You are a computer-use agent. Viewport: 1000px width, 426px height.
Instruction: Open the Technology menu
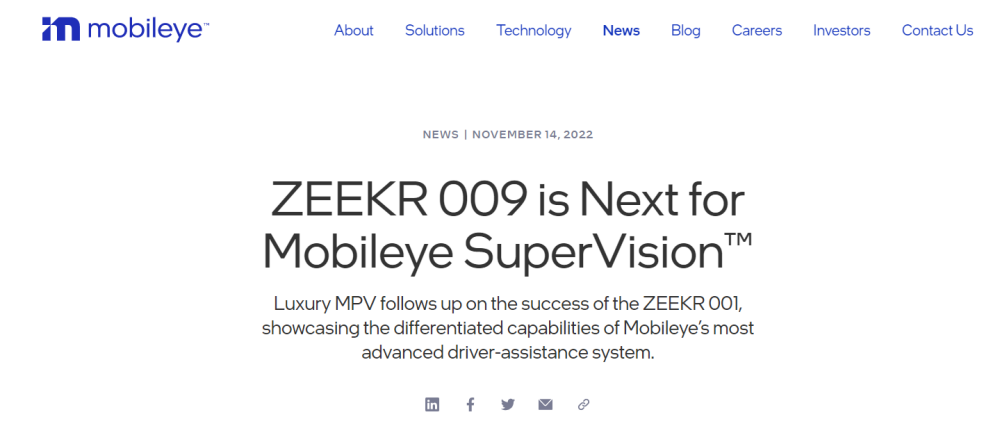coord(534,31)
